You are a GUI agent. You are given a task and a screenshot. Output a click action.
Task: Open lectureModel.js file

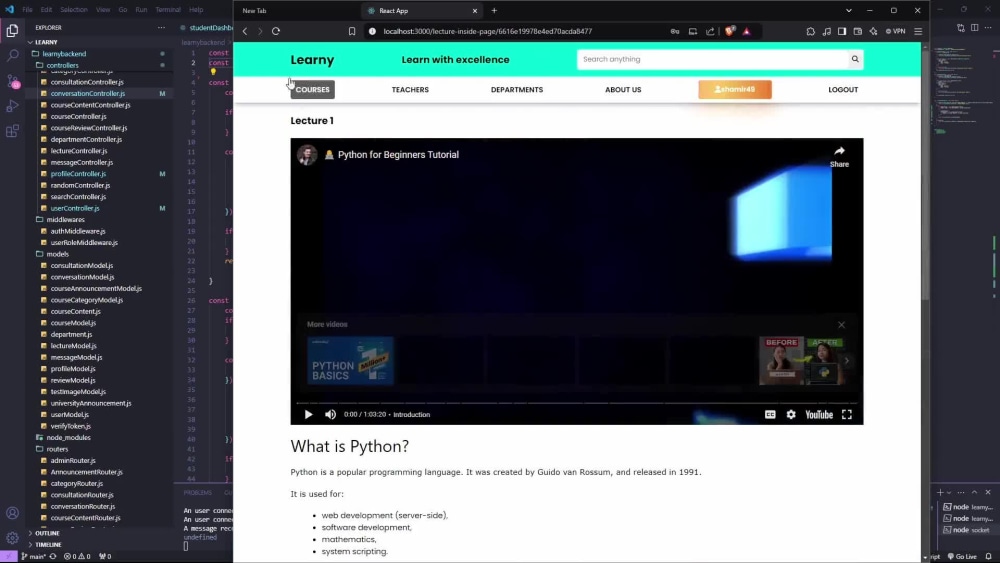click(73, 346)
